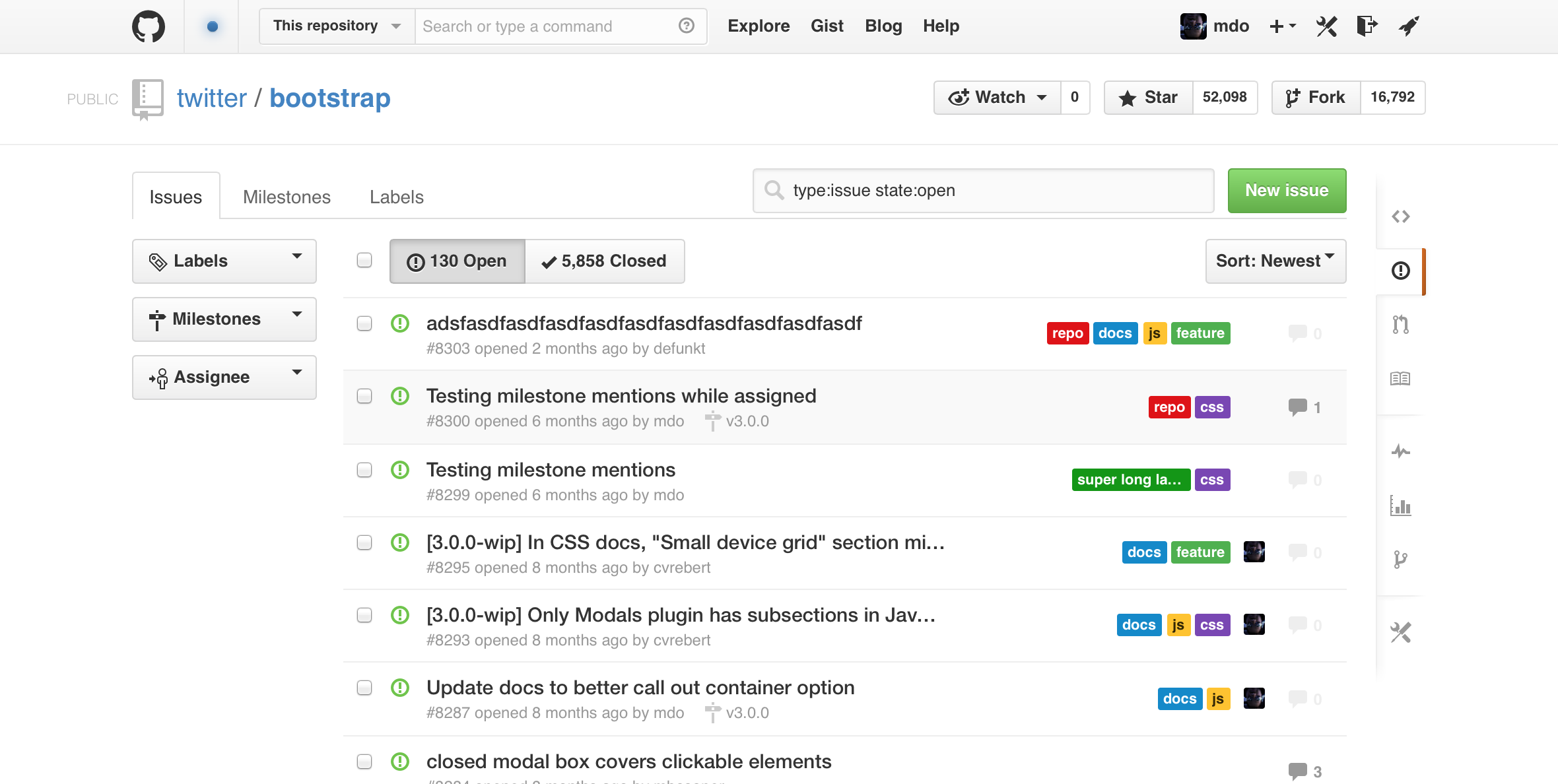Open the issue 'Update docs to better call out container option'
Screen dimensions: 1558x784
pyautogui.click(x=640, y=688)
